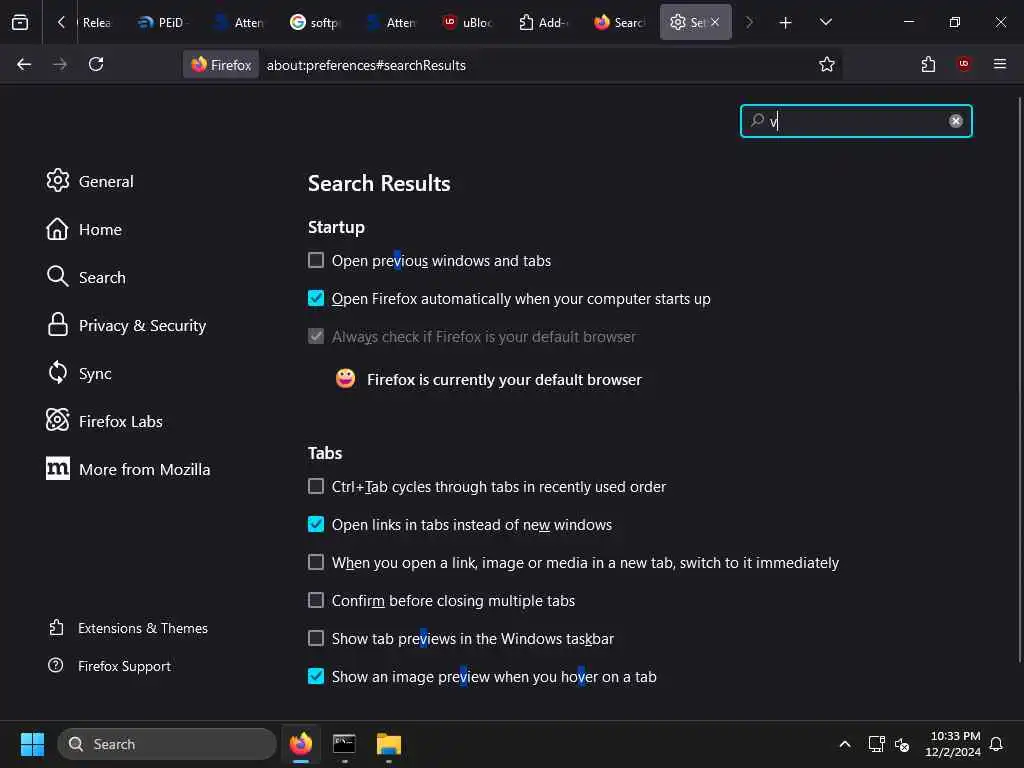Open the terminal app from the taskbar
Viewport: 1024px width, 768px height.
[344, 744]
